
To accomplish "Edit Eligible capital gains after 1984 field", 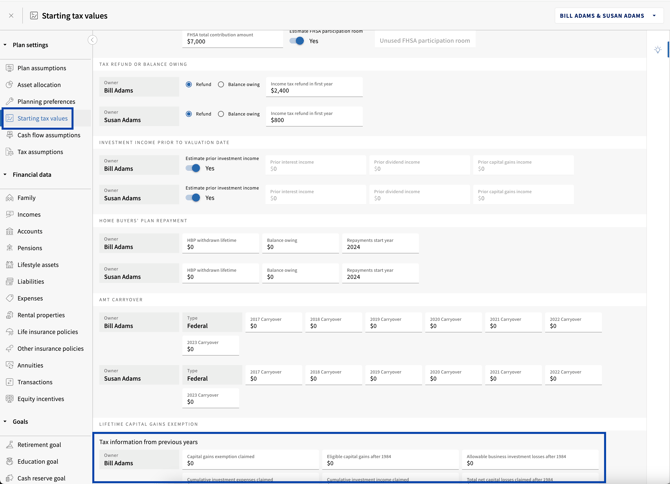I will pyautogui.click(x=390, y=460).
